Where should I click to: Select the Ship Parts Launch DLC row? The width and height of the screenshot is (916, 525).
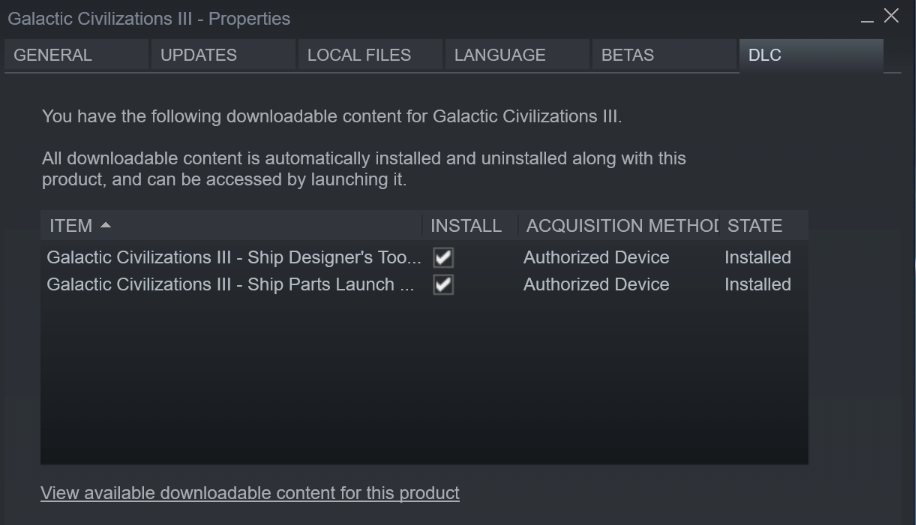coord(230,285)
